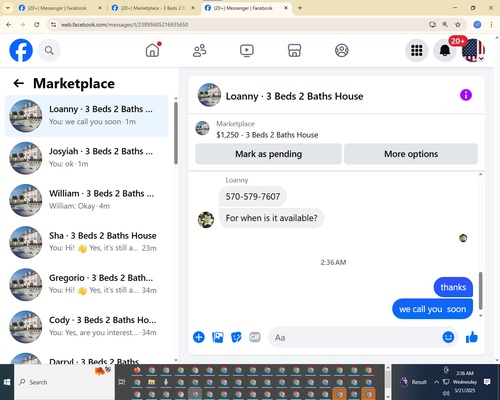
Task: Click the back arrow beside Marketplace heading
Action: [19, 83]
